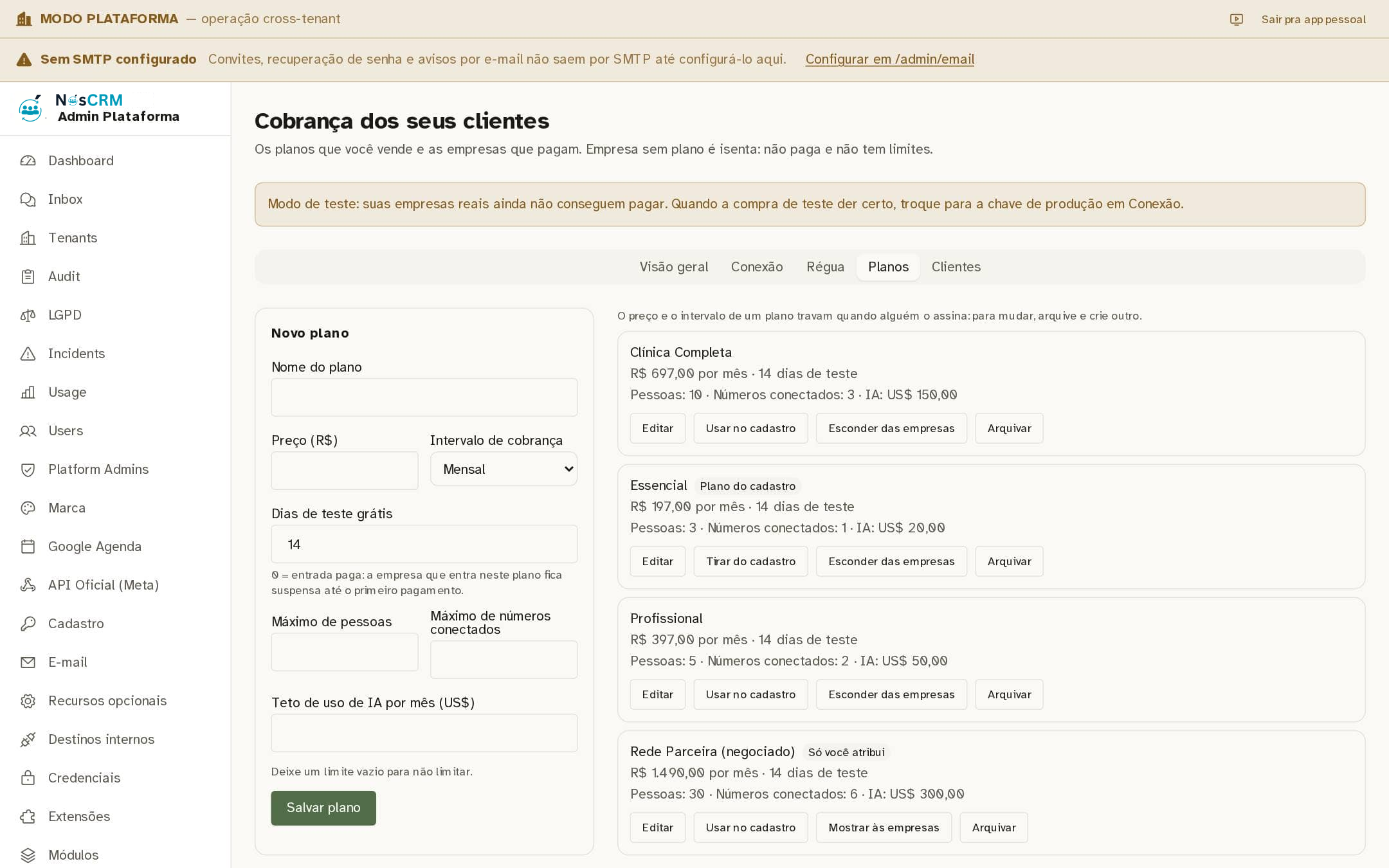Click the Extensões puzzle piece icon

tap(28, 817)
